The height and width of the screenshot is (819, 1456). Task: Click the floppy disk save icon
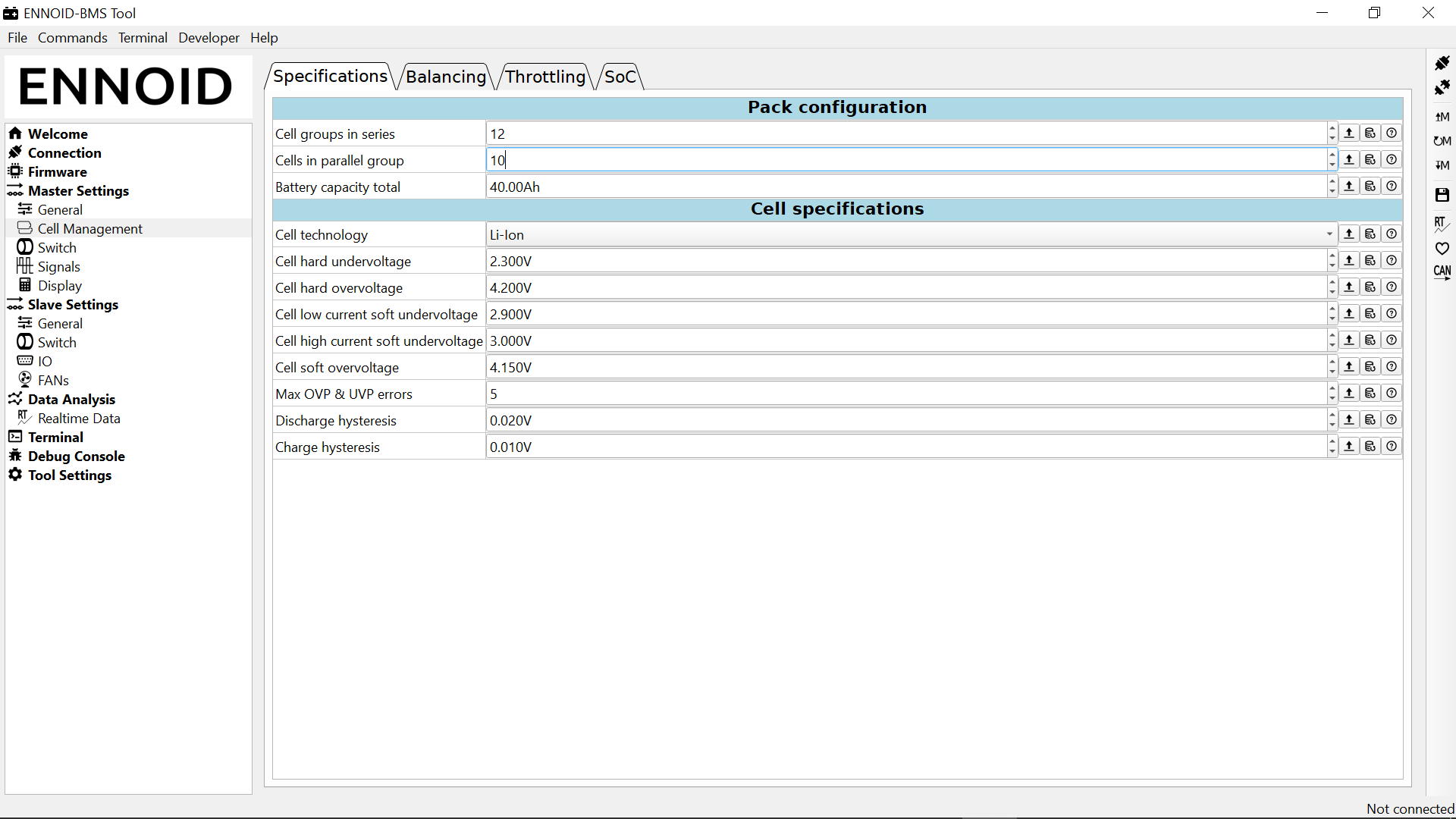(1442, 195)
